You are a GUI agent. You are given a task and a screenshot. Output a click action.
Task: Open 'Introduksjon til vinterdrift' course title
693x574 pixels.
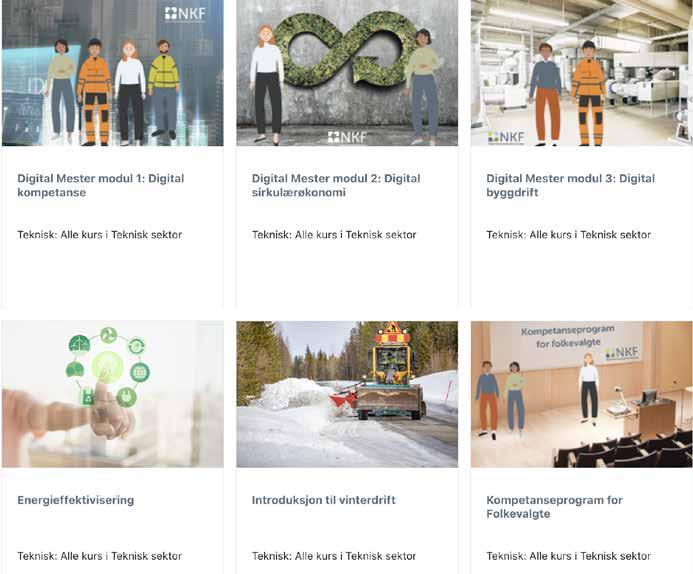coord(324,500)
